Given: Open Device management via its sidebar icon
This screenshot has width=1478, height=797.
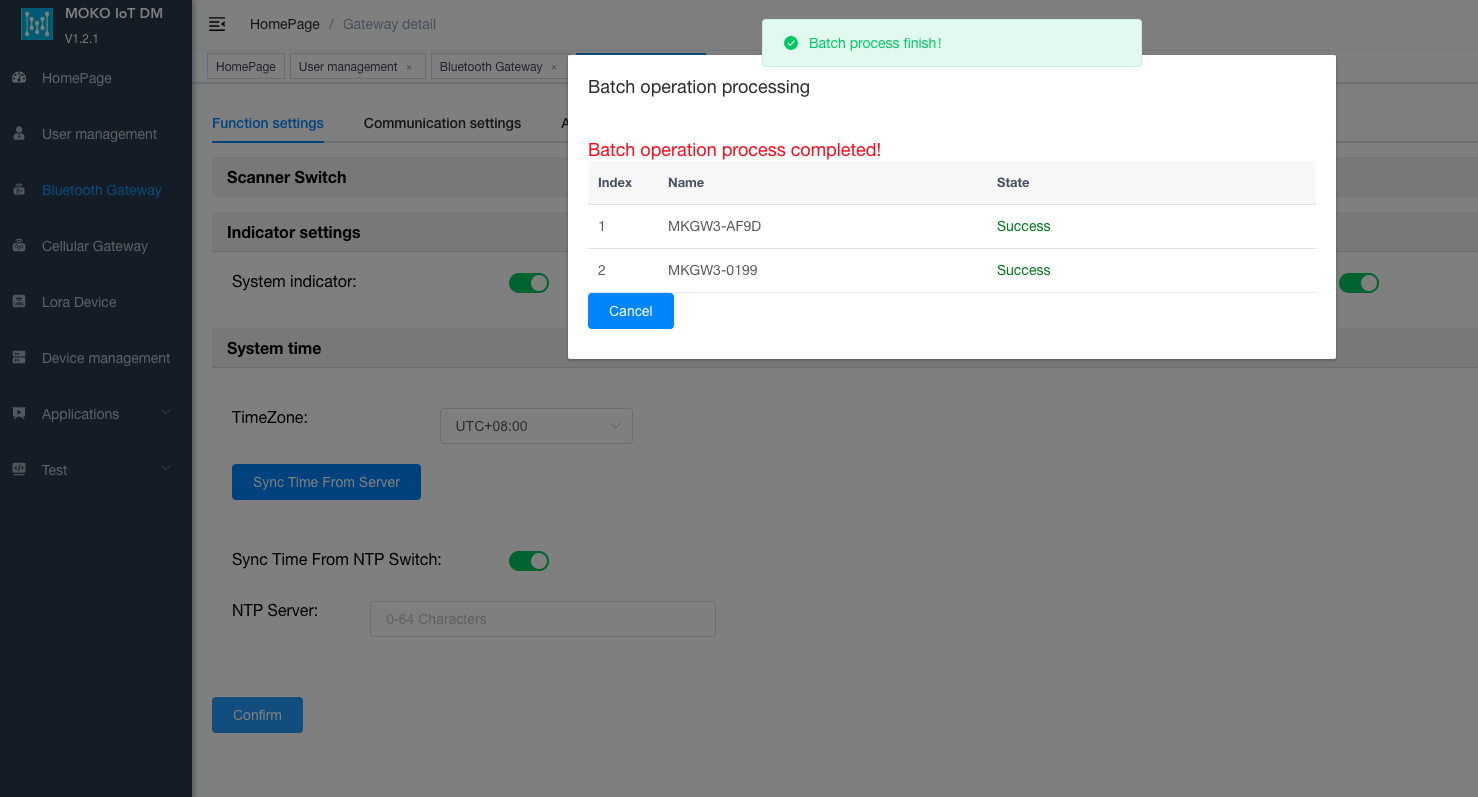Looking at the screenshot, I should click(x=19, y=358).
